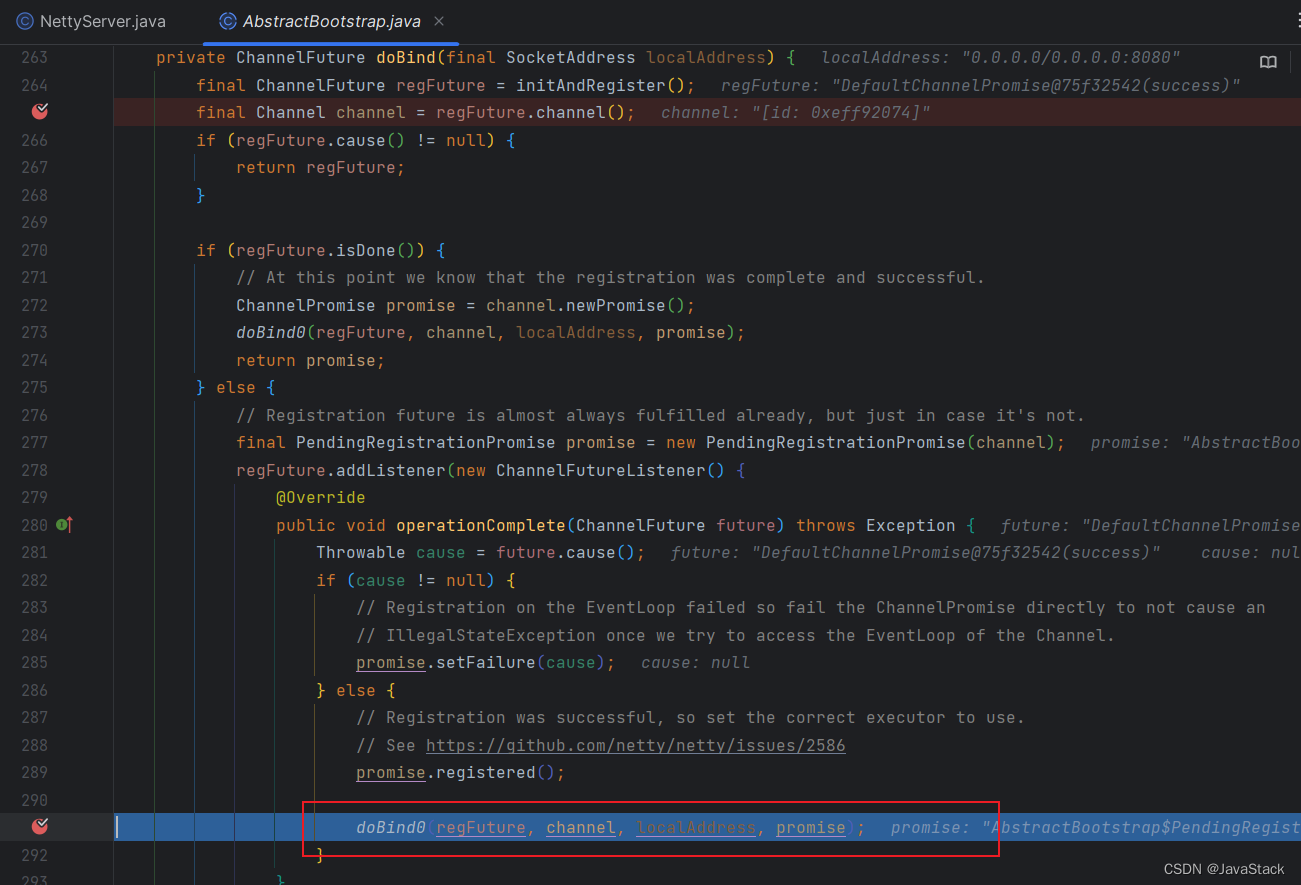The height and width of the screenshot is (885, 1301).
Task: Click the channel argument on highlighted line
Action: coord(581,828)
